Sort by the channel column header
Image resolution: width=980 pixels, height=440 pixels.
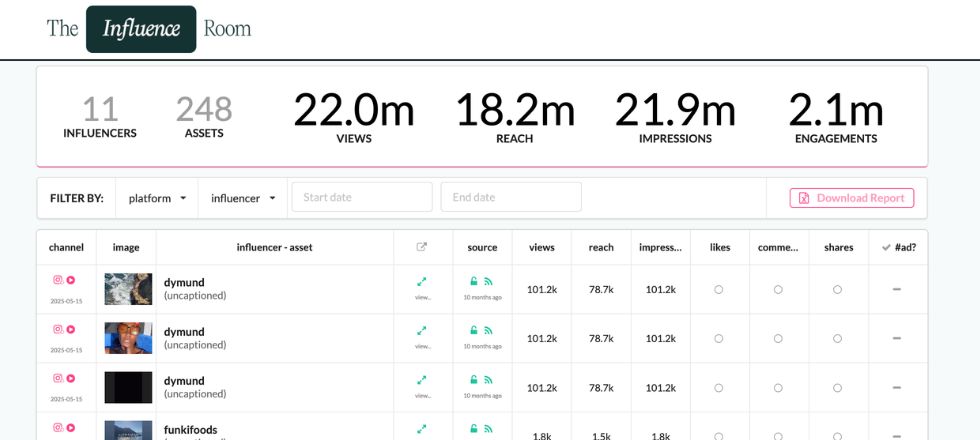point(66,248)
